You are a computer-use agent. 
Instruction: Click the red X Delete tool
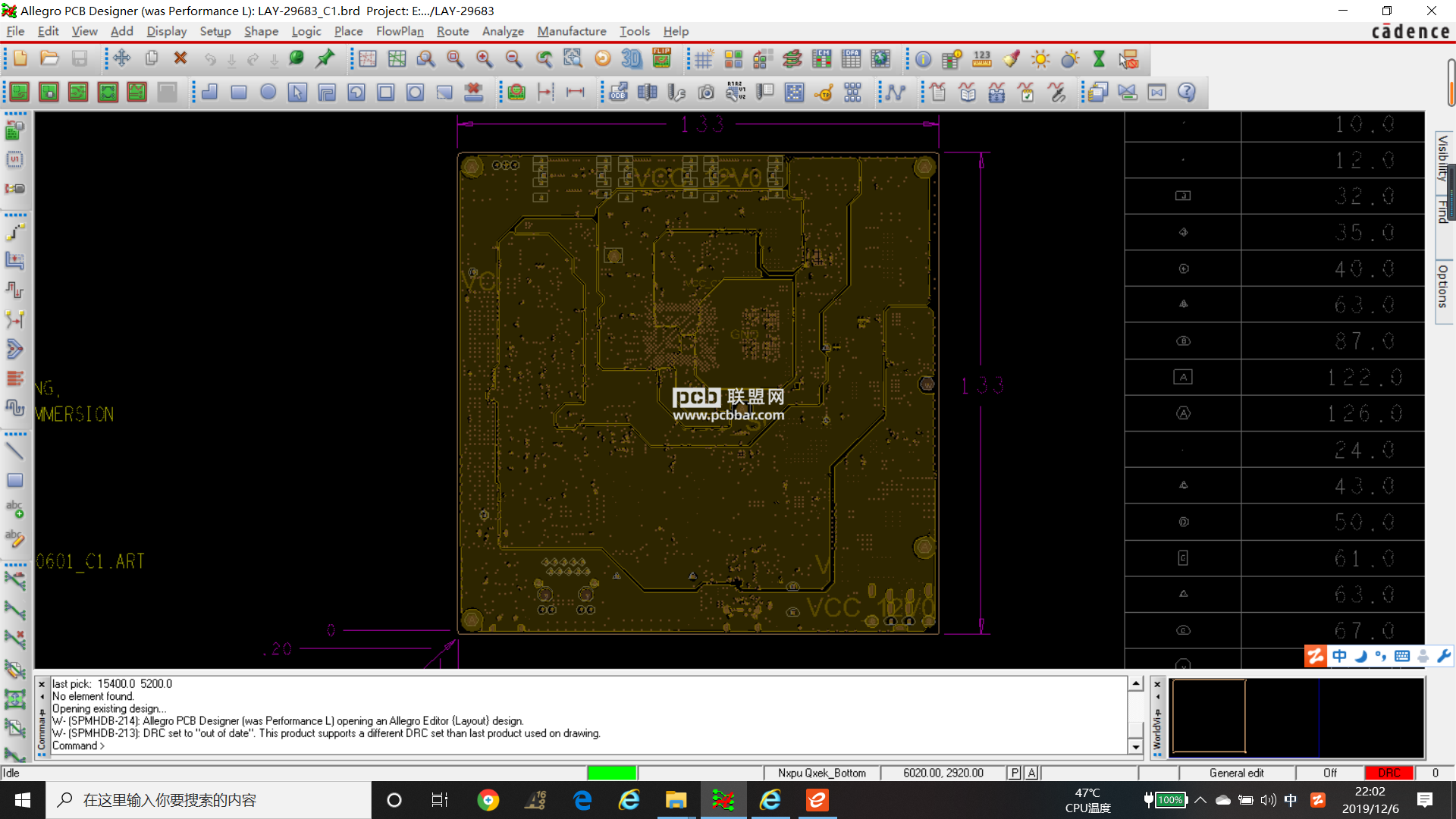[x=180, y=58]
